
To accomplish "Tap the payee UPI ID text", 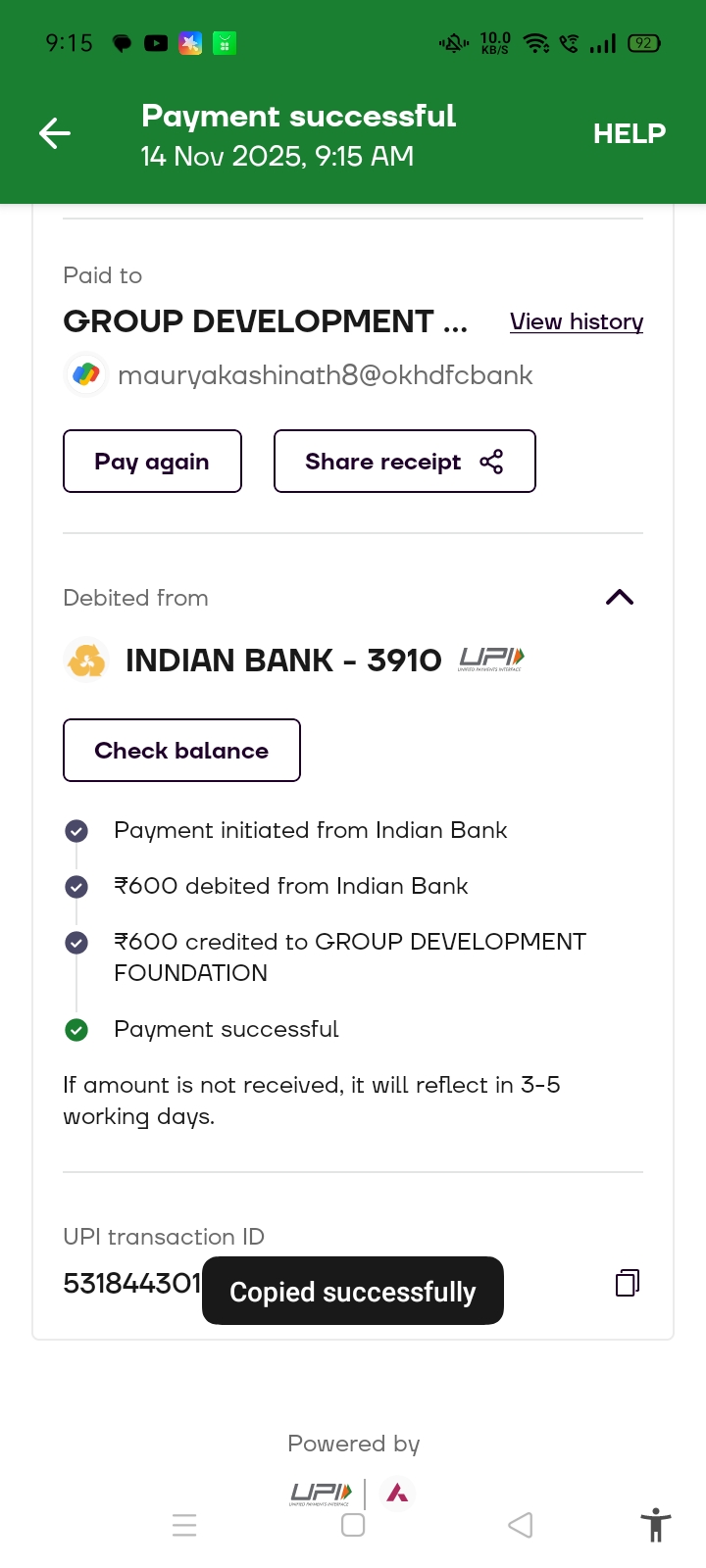I will click(x=325, y=375).
